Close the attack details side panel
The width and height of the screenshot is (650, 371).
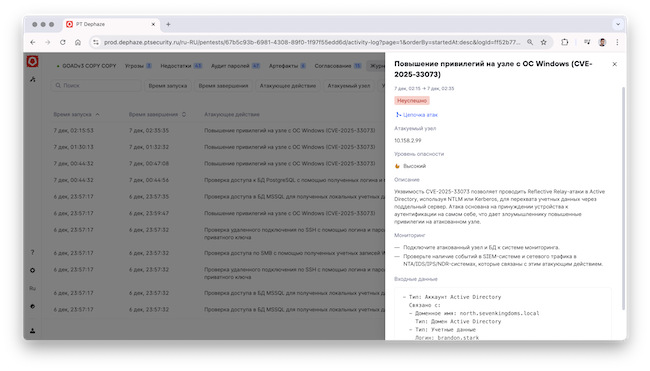(x=614, y=64)
